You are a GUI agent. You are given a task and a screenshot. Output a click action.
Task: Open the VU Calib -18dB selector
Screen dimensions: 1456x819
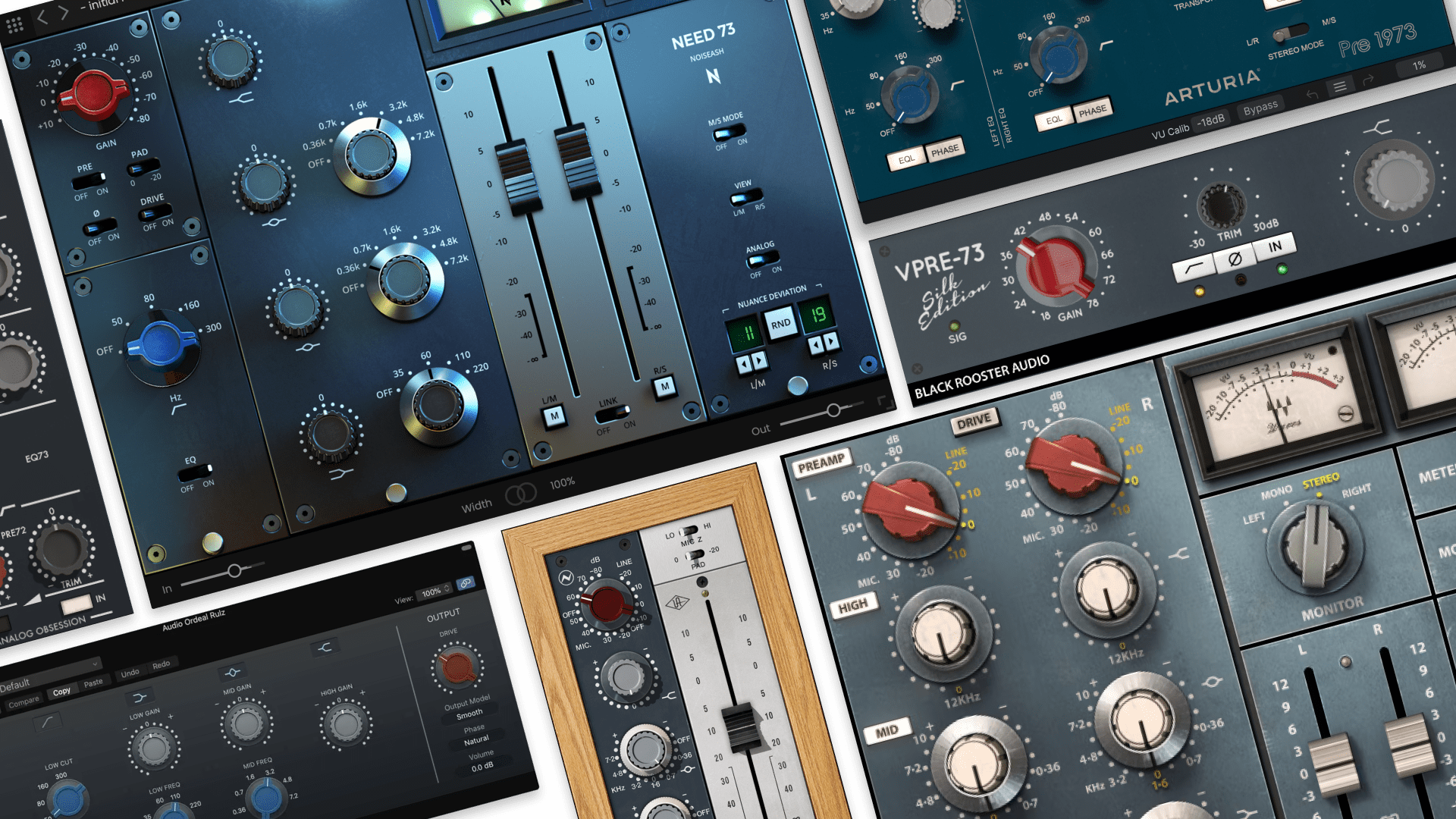click(x=1211, y=121)
